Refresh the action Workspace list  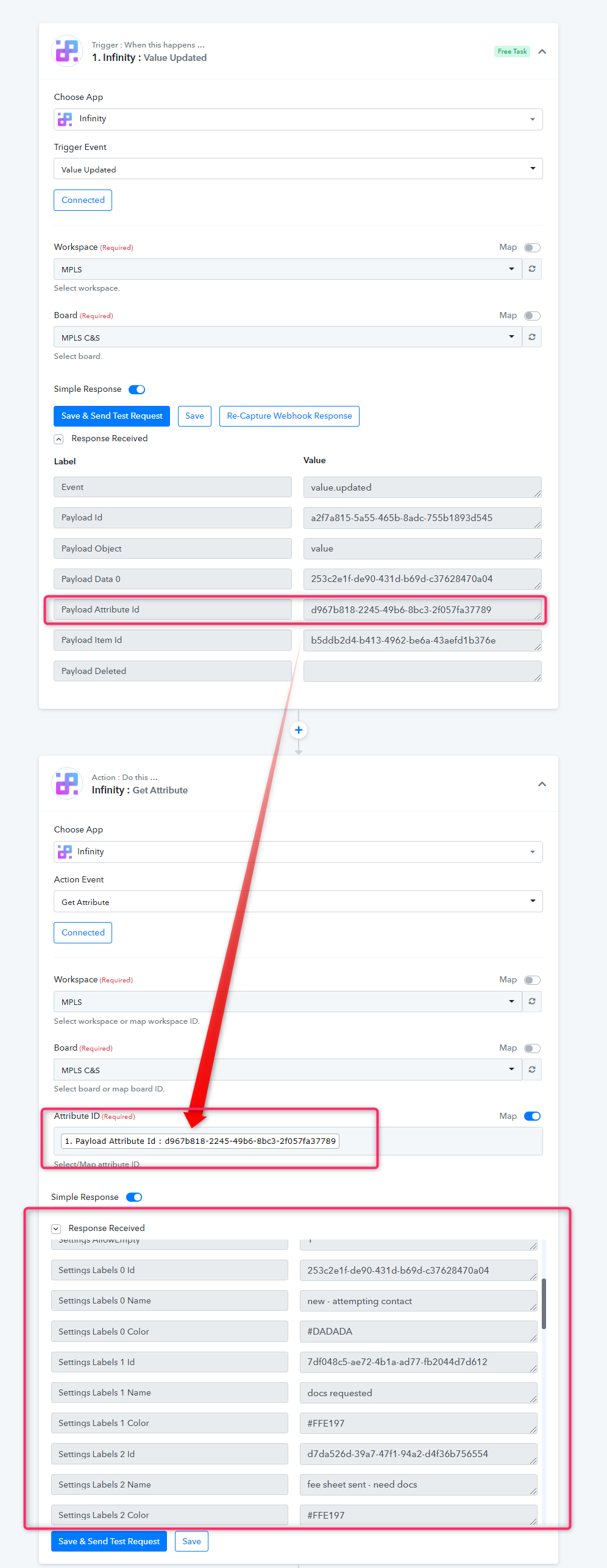click(532, 1001)
